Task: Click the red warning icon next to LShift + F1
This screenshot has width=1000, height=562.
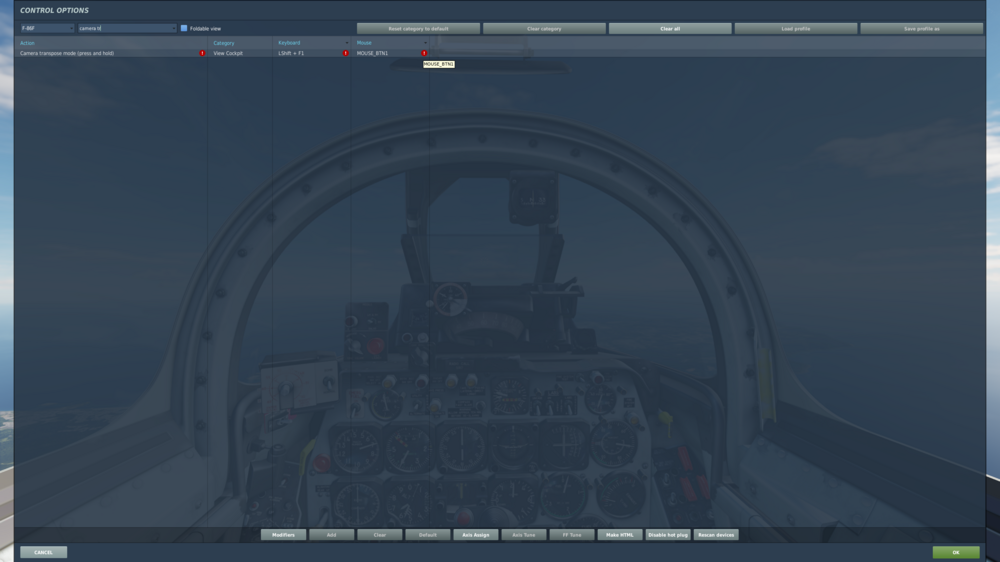Action: (346, 54)
